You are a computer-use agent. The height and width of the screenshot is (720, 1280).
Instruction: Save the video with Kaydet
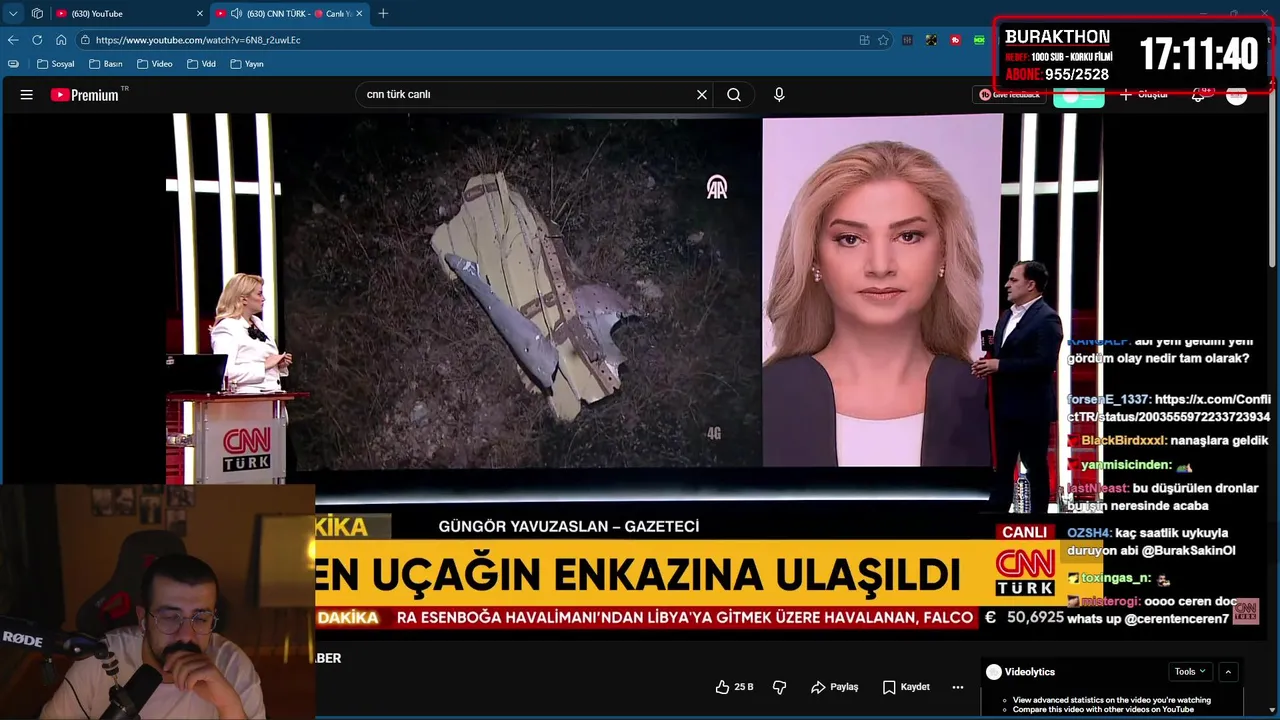point(906,687)
